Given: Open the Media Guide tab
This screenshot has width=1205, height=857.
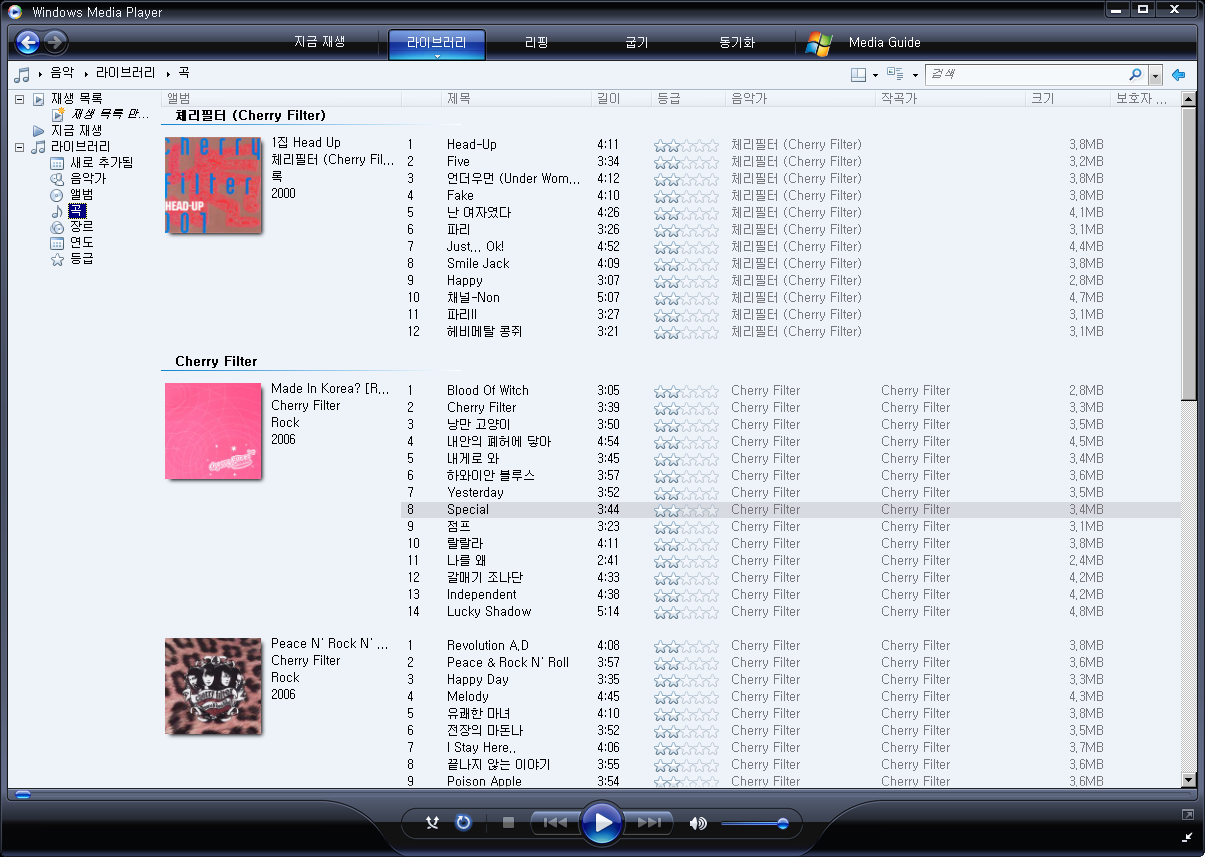Looking at the screenshot, I should tap(884, 43).
